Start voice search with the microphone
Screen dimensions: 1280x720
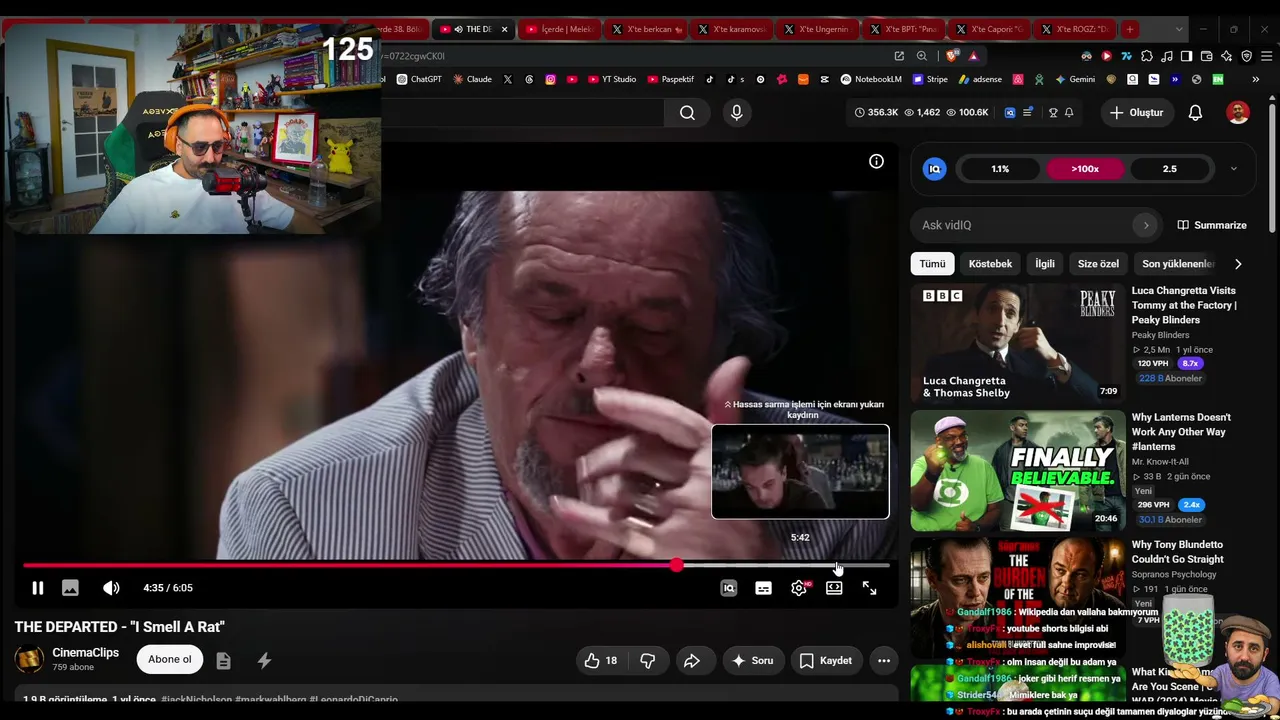[x=737, y=113]
